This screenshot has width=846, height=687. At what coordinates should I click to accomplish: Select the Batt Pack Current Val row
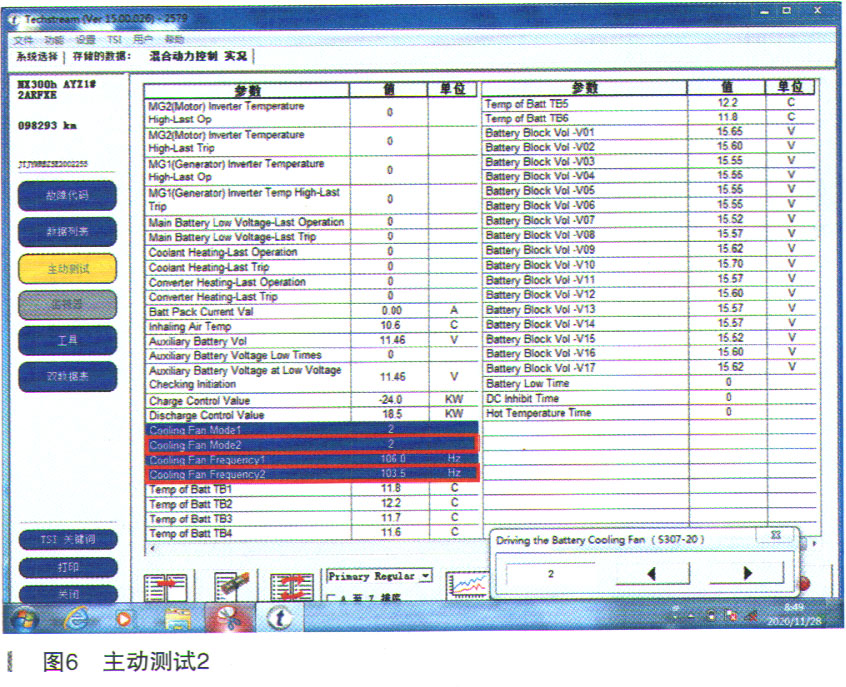311,311
